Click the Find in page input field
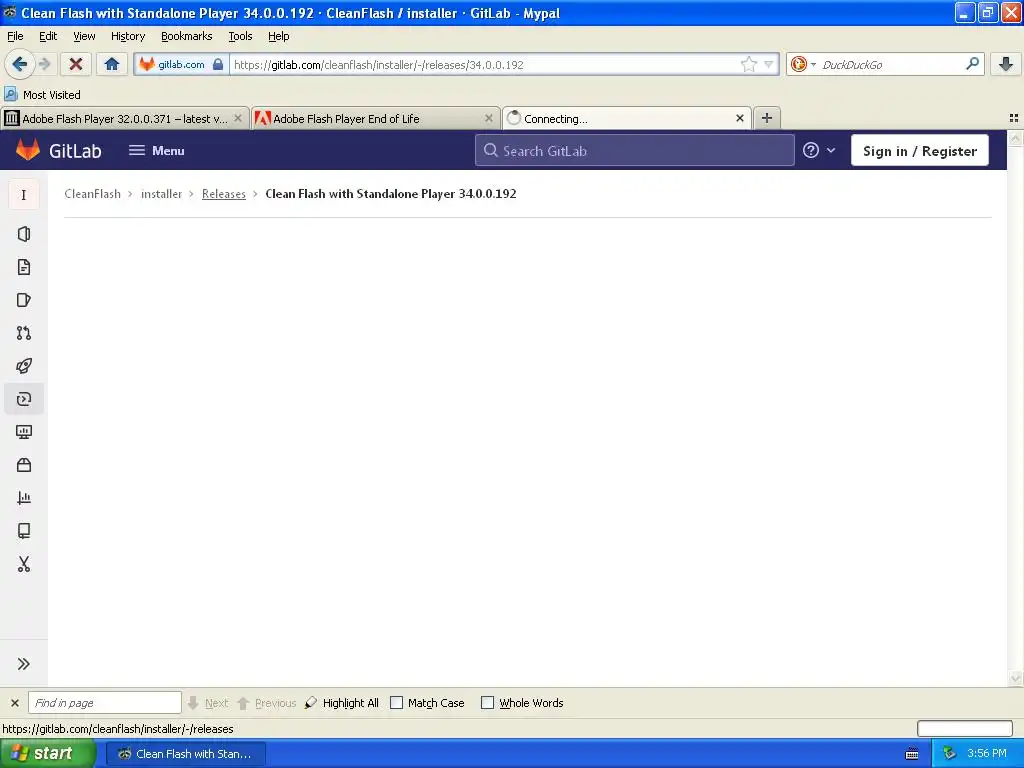This screenshot has width=1024, height=768. (x=104, y=703)
